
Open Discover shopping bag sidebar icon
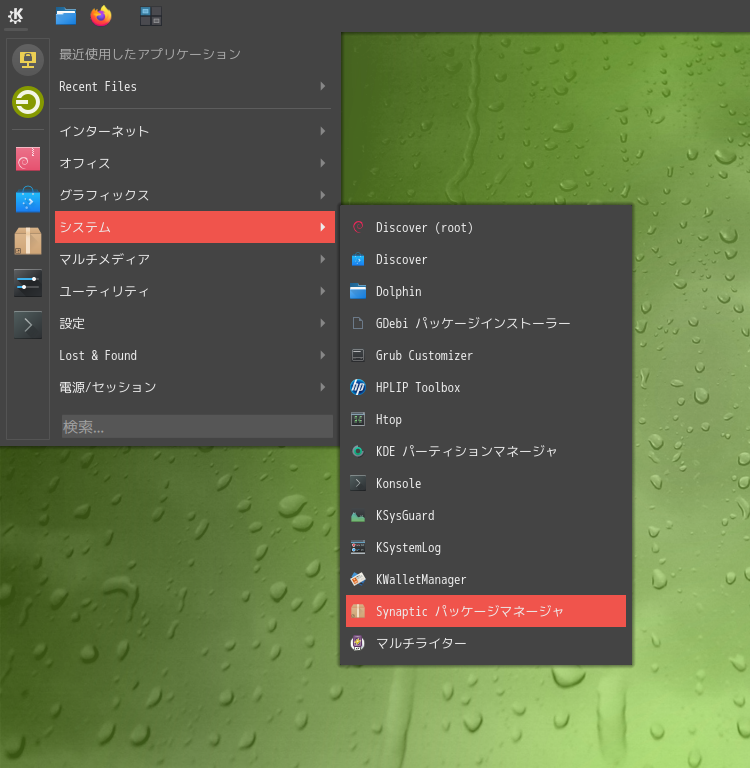(28, 199)
